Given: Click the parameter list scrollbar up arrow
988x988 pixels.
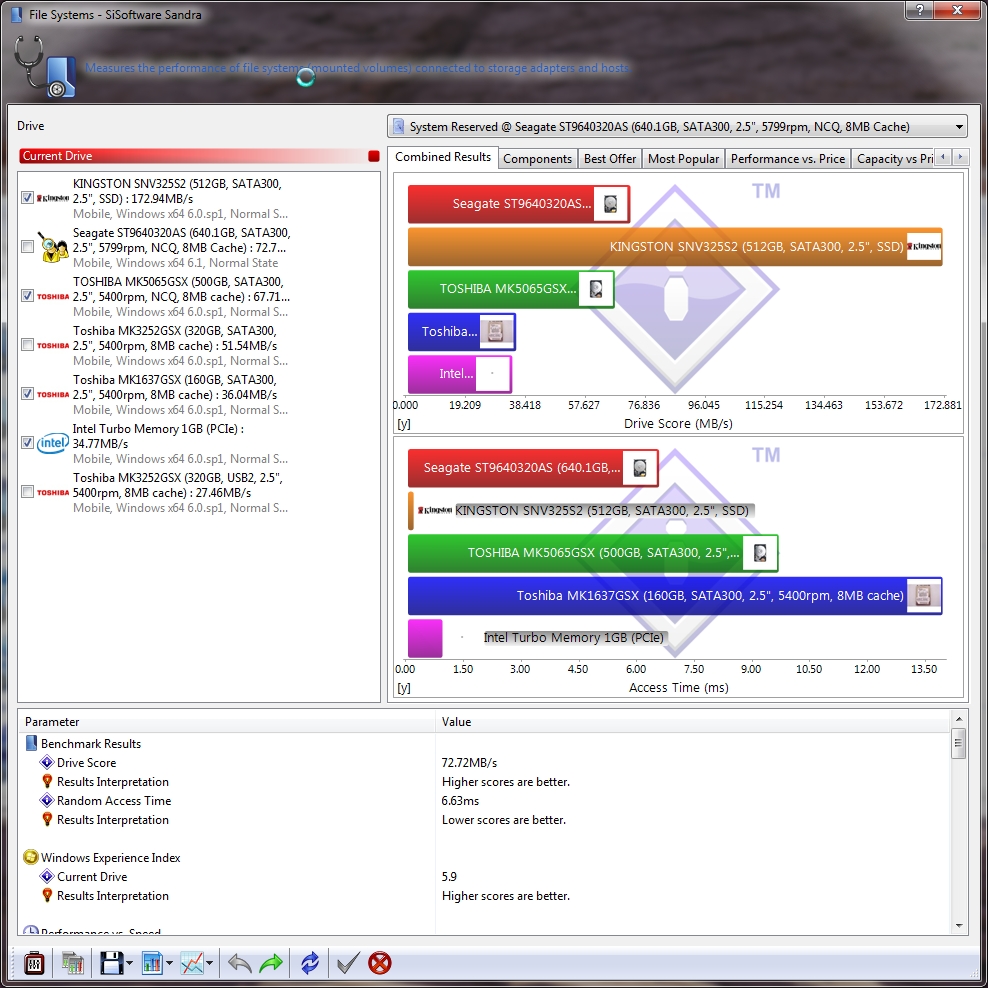Looking at the screenshot, I should [958, 719].
